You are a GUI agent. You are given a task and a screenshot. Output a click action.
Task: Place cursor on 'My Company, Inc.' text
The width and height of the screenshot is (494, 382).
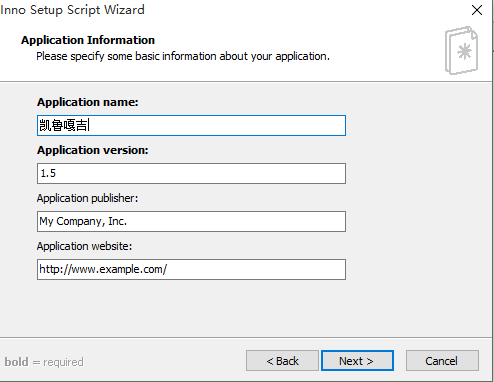click(83, 221)
